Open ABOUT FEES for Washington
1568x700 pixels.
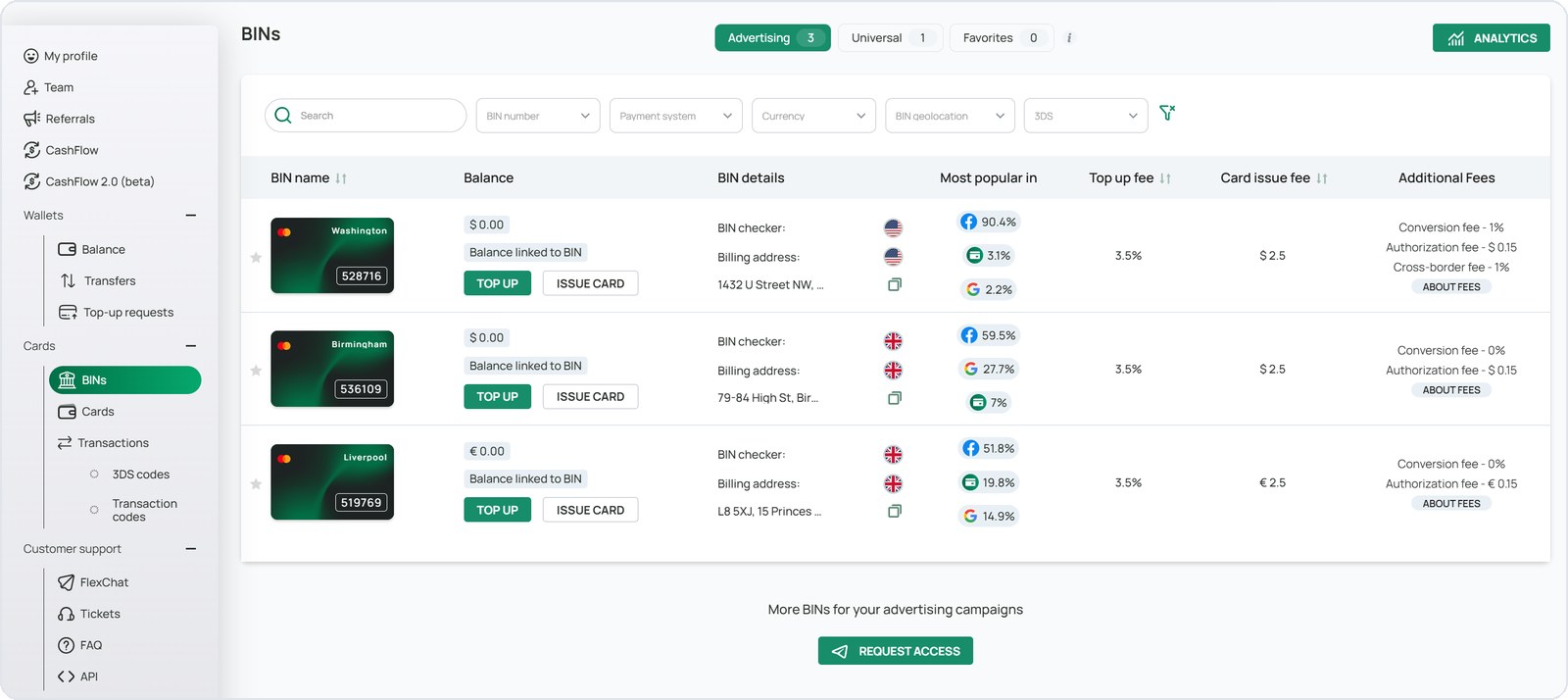click(1451, 287)
